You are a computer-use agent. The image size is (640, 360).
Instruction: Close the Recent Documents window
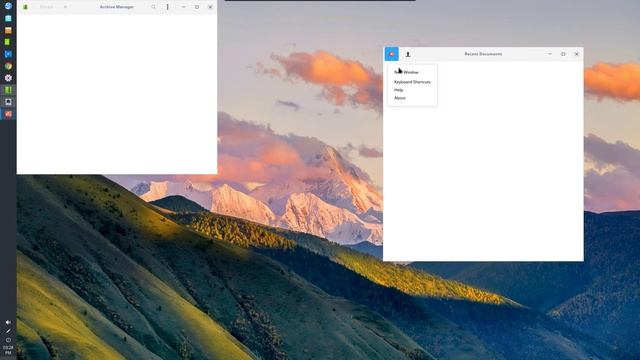click(577, 54)
